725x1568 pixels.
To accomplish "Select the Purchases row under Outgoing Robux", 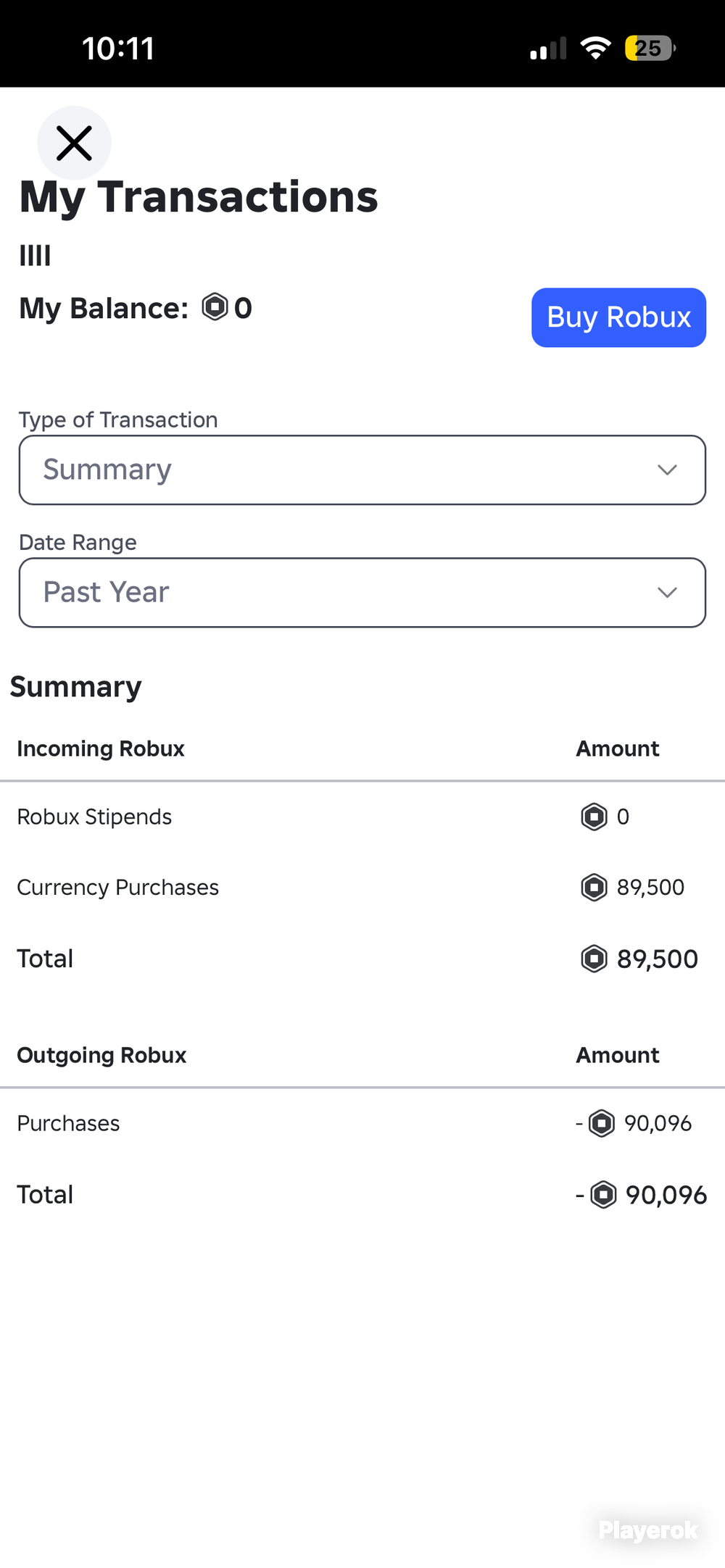I will tap(362, 1123).
